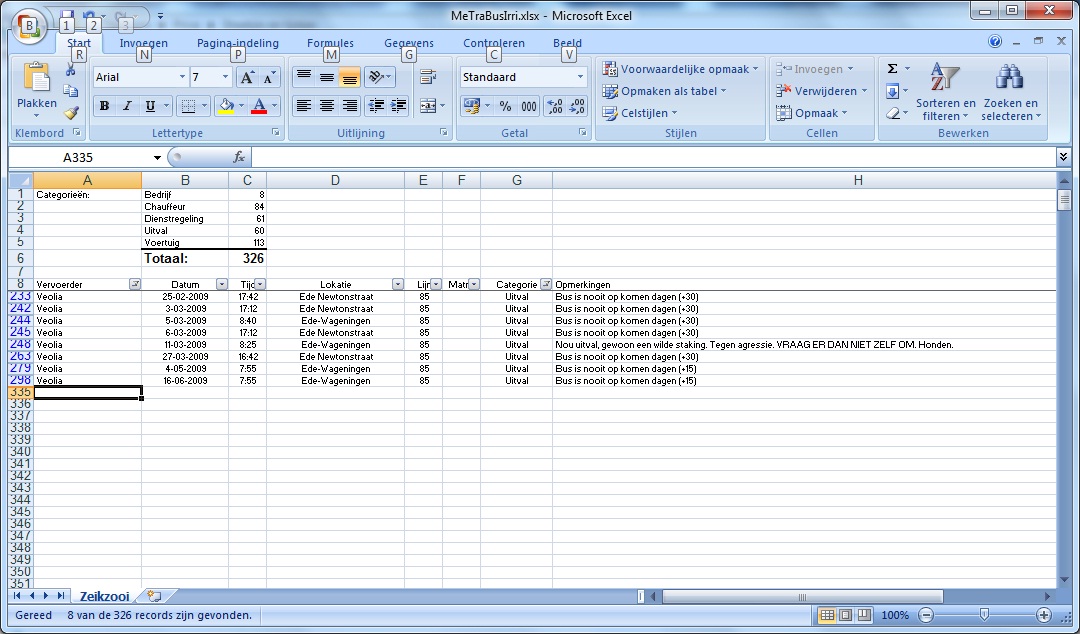
Task: Open number format dropdown Standaard
Action: (x=580, y=77)
